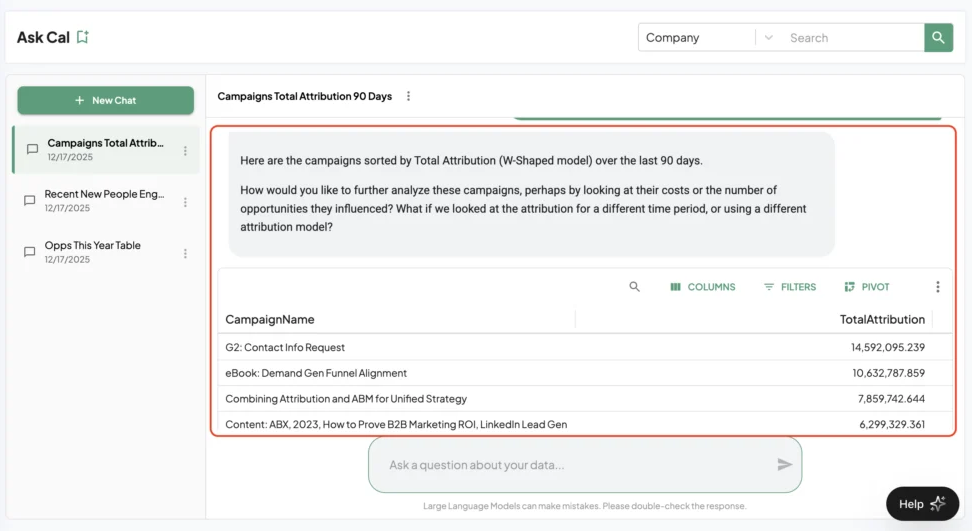Click chat bubble icon beside Opps This Year Table
Viewport: 972px width, 531px height.
pos(29,252)
